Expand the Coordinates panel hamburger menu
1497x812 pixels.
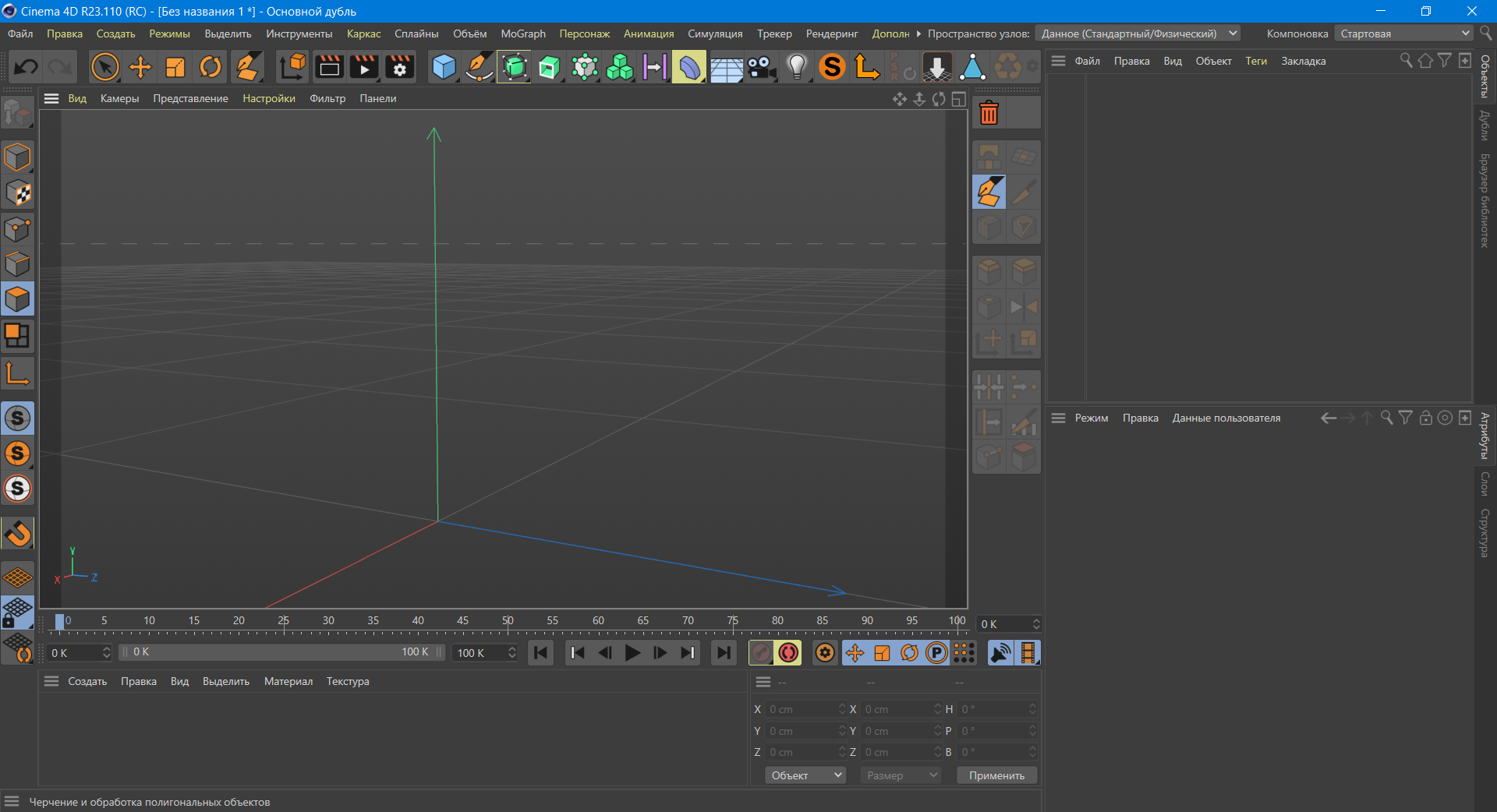pos(763,682)
